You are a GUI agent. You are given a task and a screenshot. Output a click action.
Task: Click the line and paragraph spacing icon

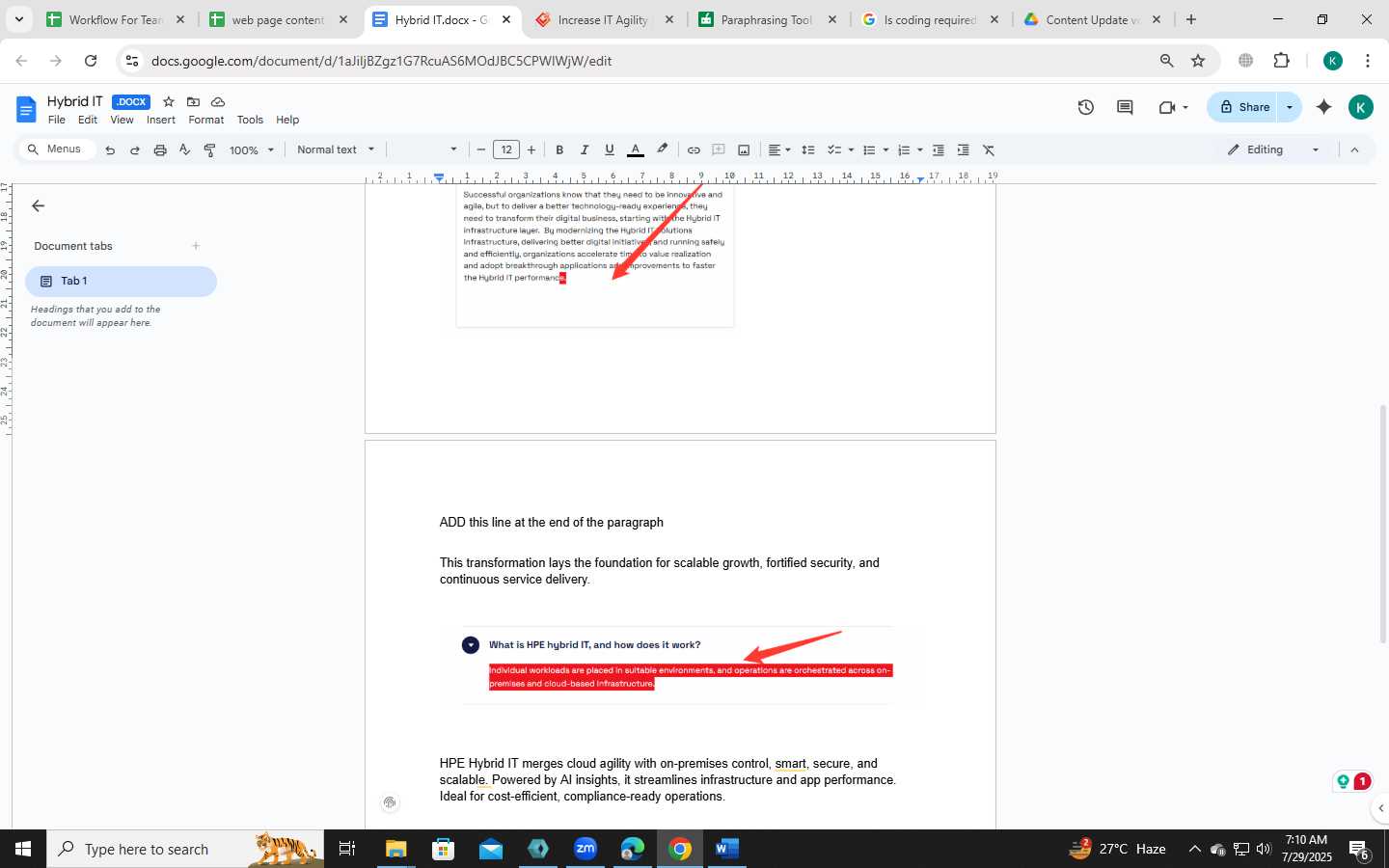(x=808, y=149)
